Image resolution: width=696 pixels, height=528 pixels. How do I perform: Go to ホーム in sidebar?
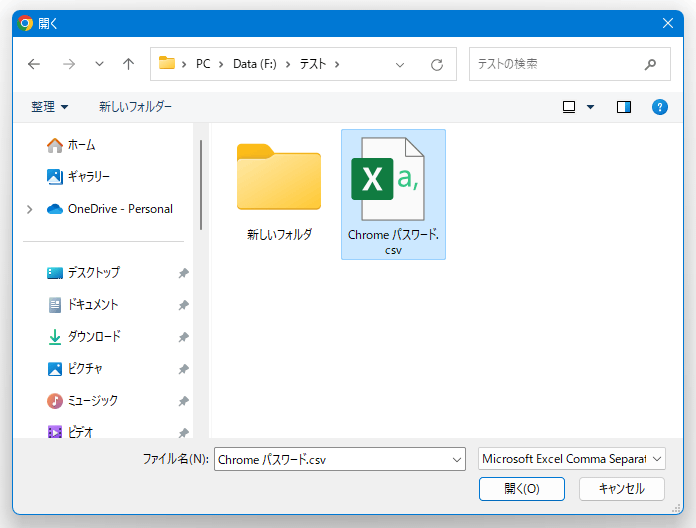point(71,145)
